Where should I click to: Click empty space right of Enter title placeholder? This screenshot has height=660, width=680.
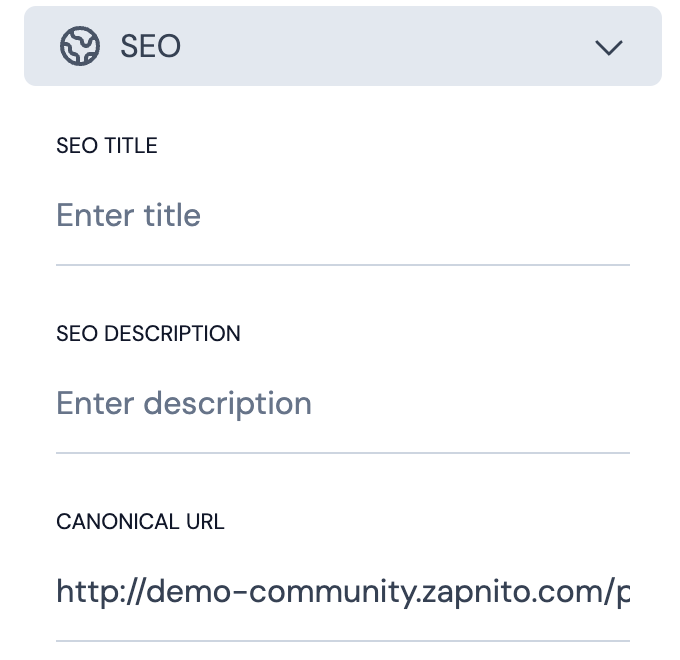(420, 215)
